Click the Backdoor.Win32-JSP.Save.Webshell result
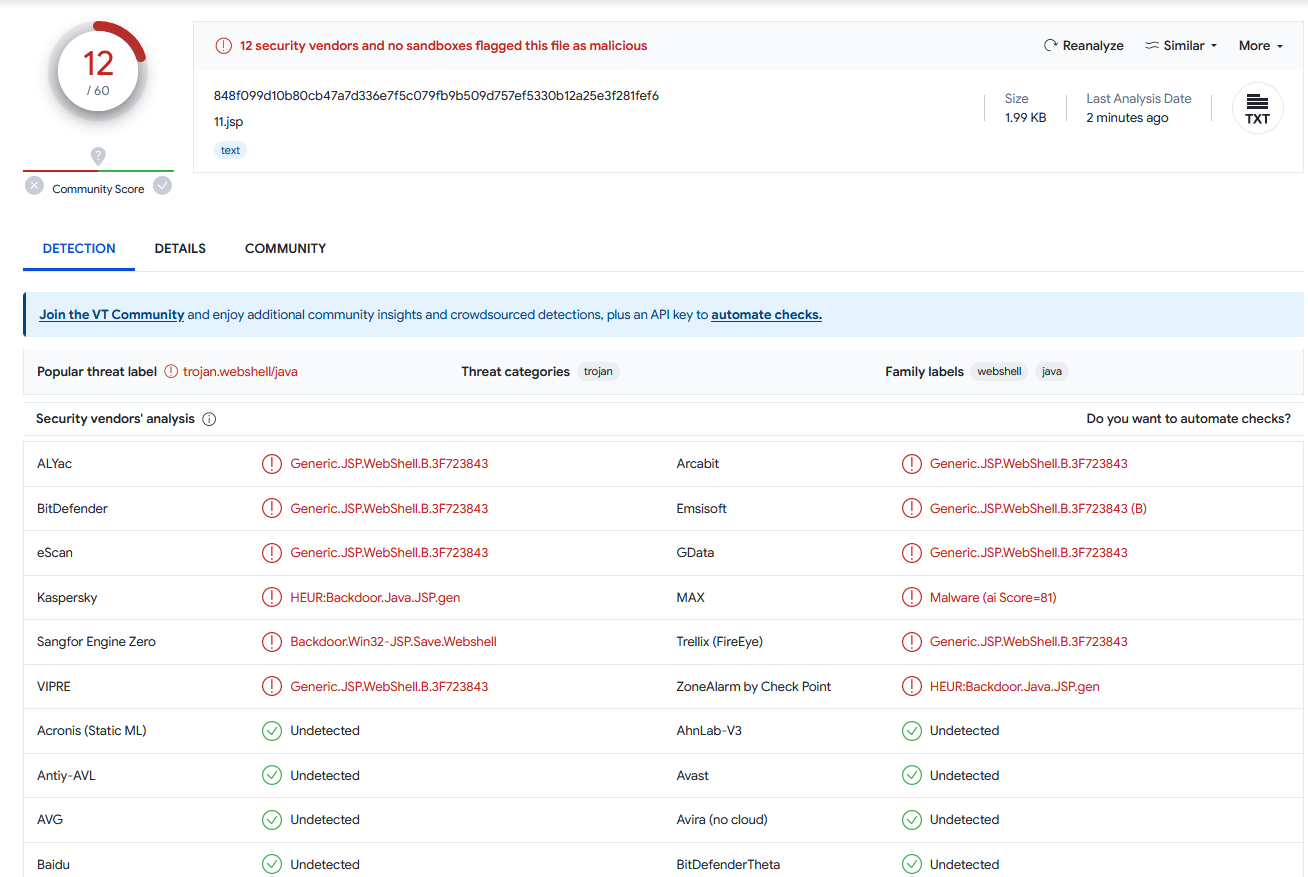 coord(393,642)
